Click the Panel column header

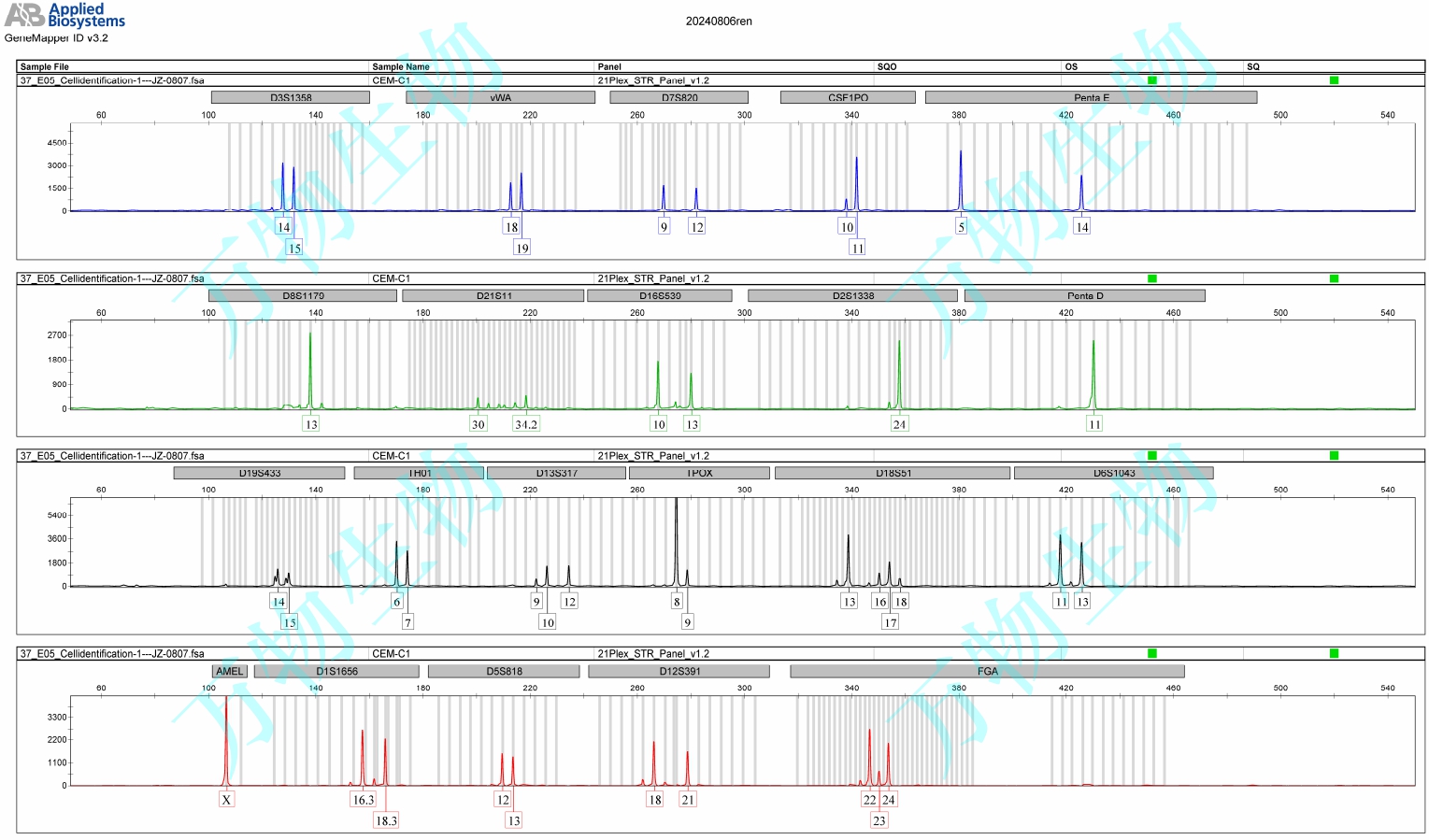[609, 66]
